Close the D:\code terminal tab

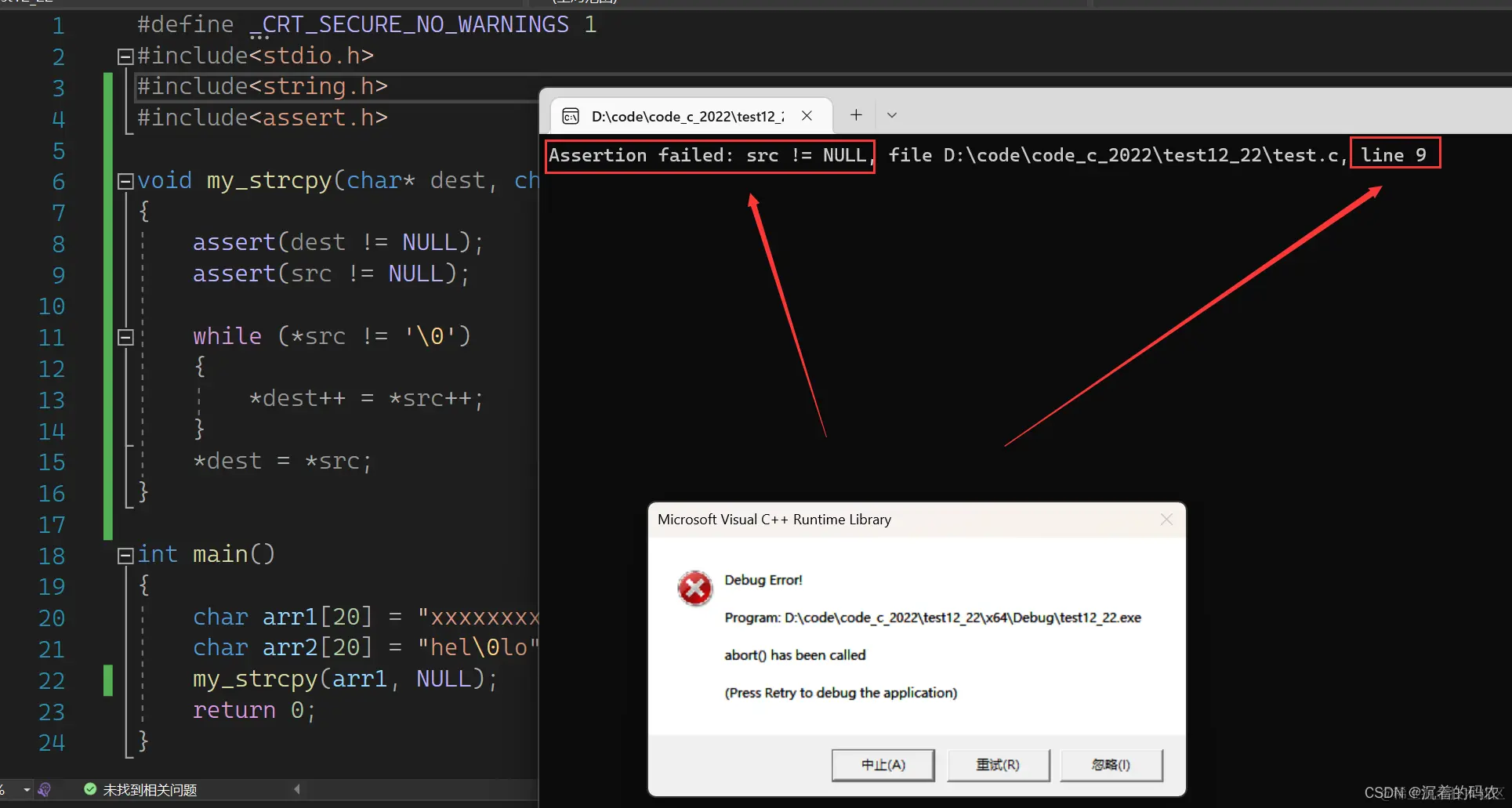807,116
